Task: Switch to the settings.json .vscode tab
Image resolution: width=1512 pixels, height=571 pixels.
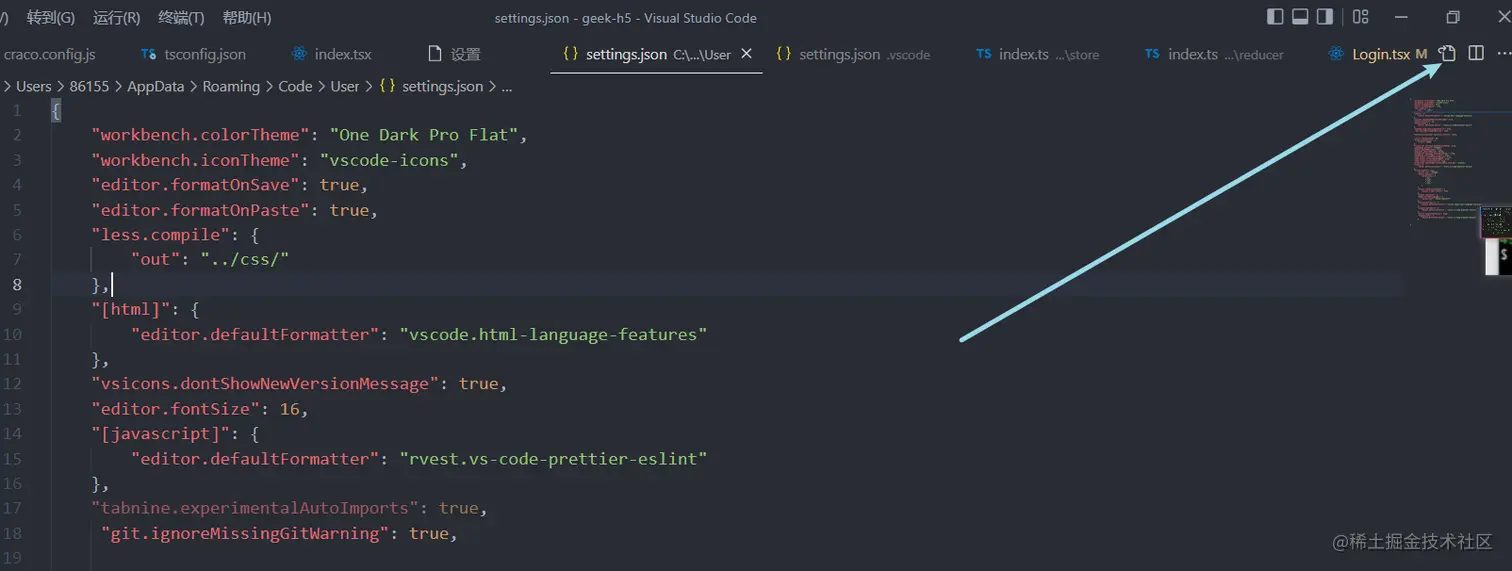Action: pyautogui.click(x=854, y=54)
